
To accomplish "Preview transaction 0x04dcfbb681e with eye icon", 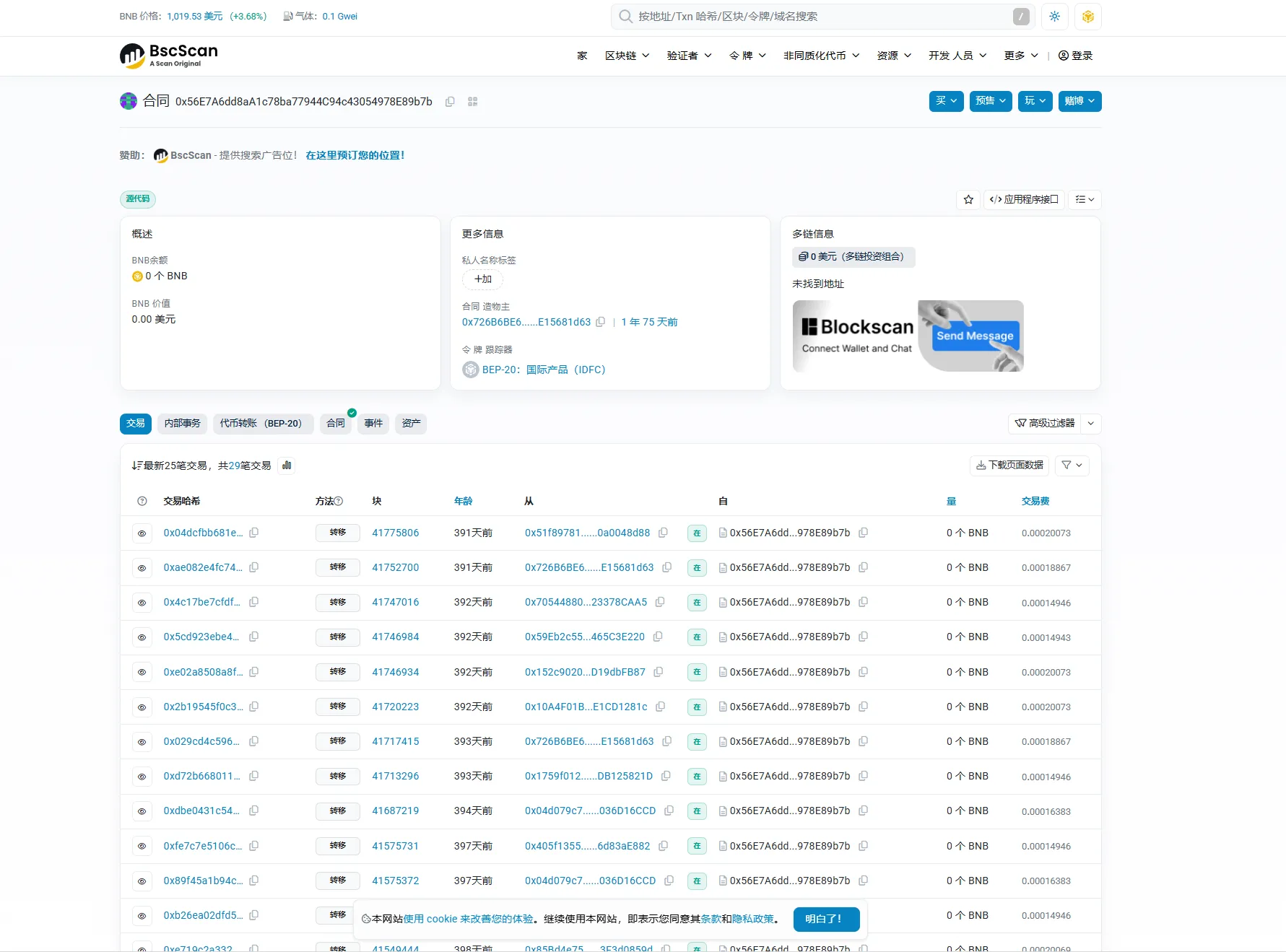I will (x=142, y=533).
